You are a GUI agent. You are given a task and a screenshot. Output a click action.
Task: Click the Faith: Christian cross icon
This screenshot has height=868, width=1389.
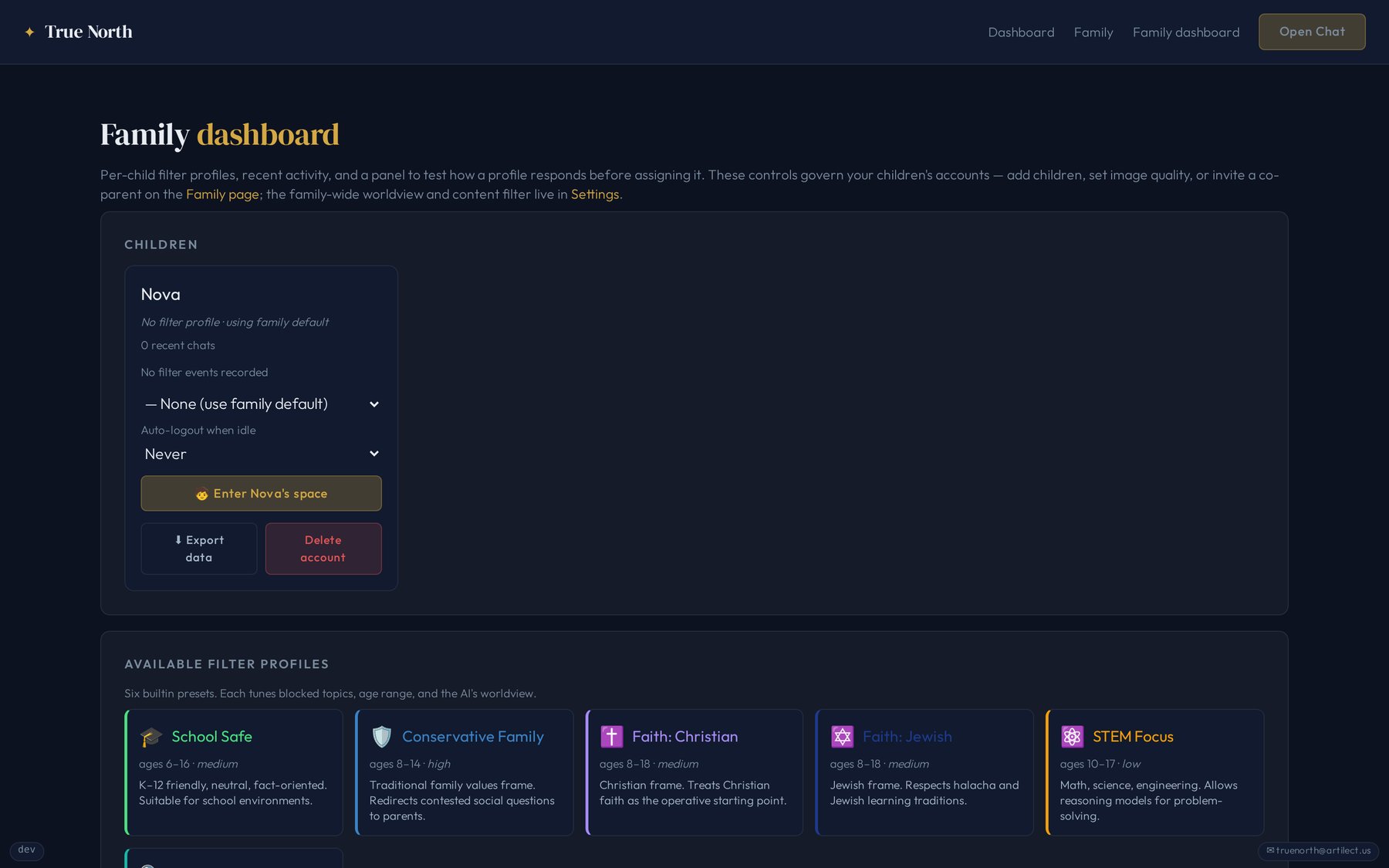click(x=612, y=737)
